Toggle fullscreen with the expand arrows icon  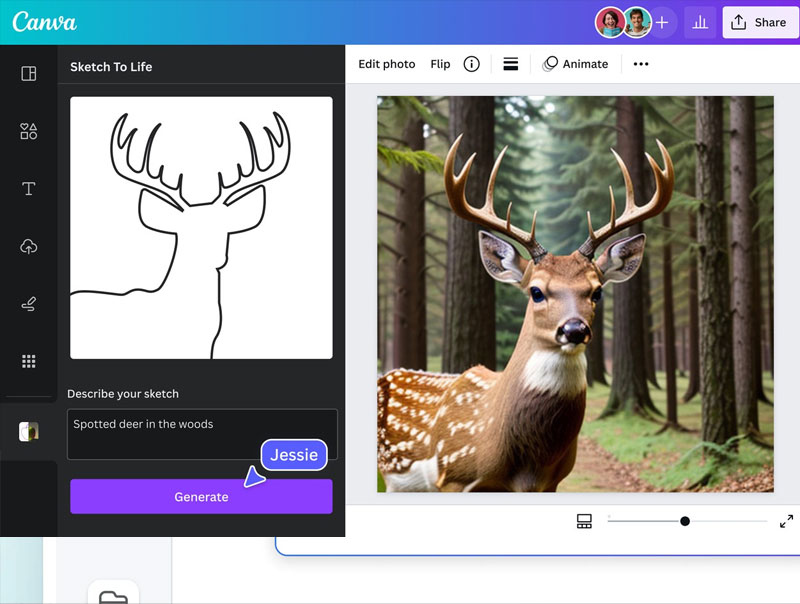tap(786, 521)
